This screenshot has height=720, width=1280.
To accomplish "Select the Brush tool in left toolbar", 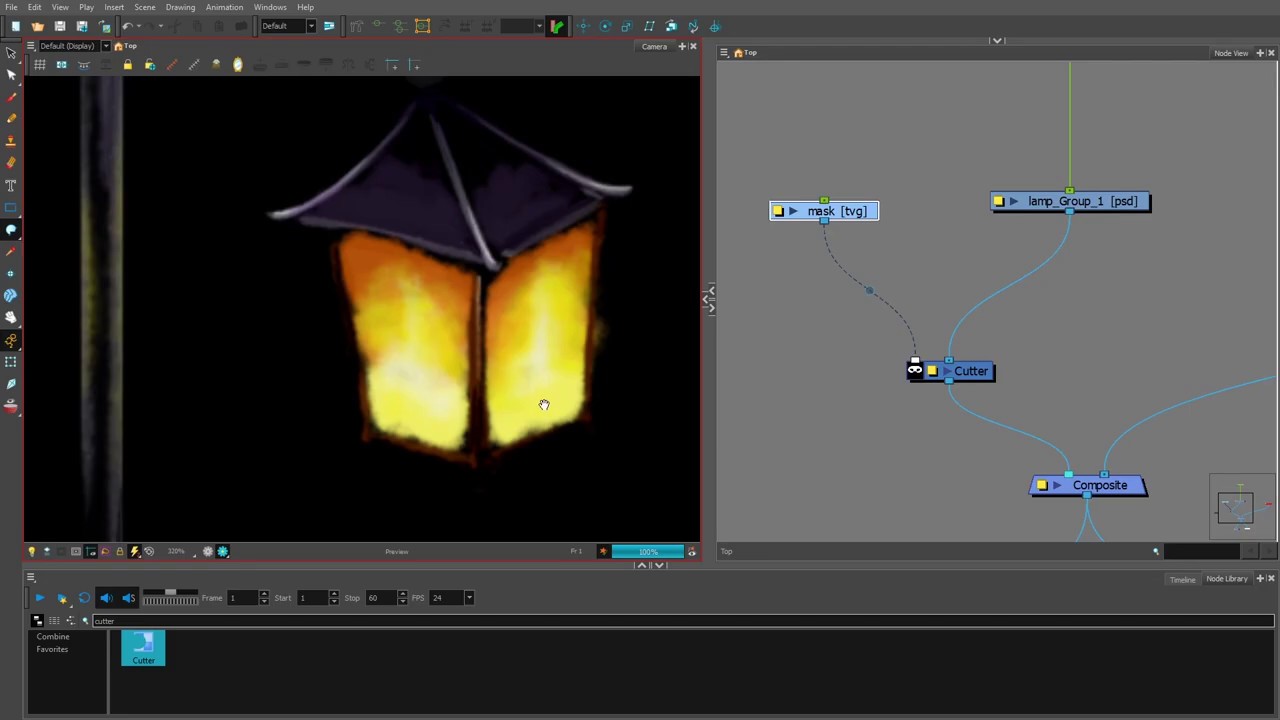I will tap(11, 97).
